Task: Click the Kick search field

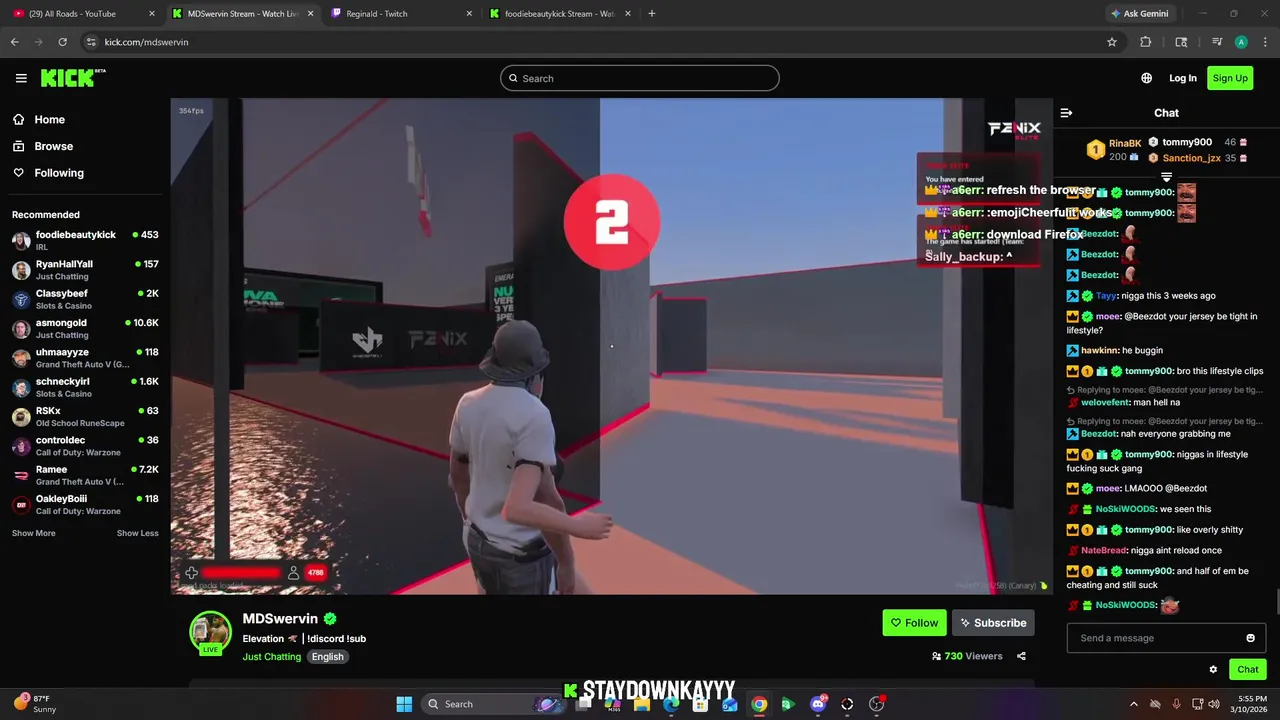Action: pyautogui.click(x=640, y=78)
